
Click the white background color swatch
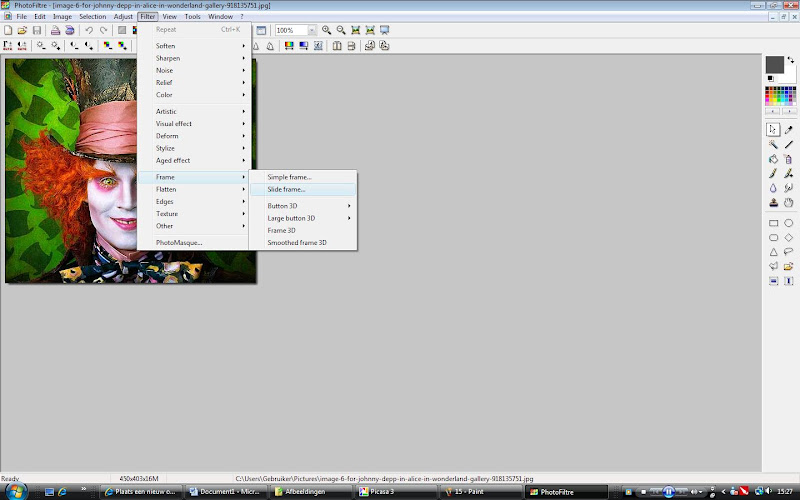[790, 76]
